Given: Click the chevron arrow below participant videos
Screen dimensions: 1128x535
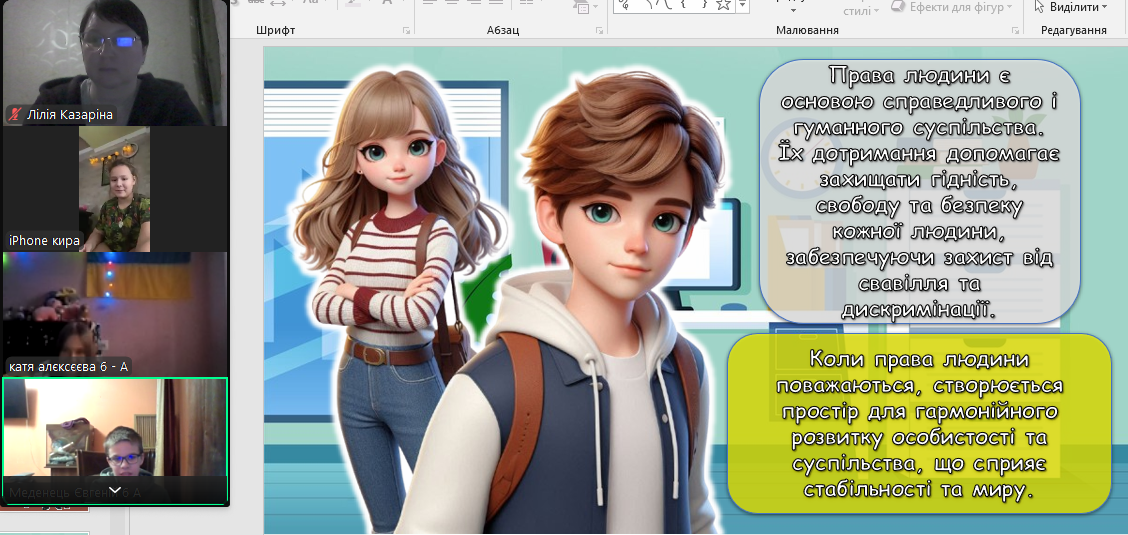Looking at the screenshot, I should click(115, 490).
